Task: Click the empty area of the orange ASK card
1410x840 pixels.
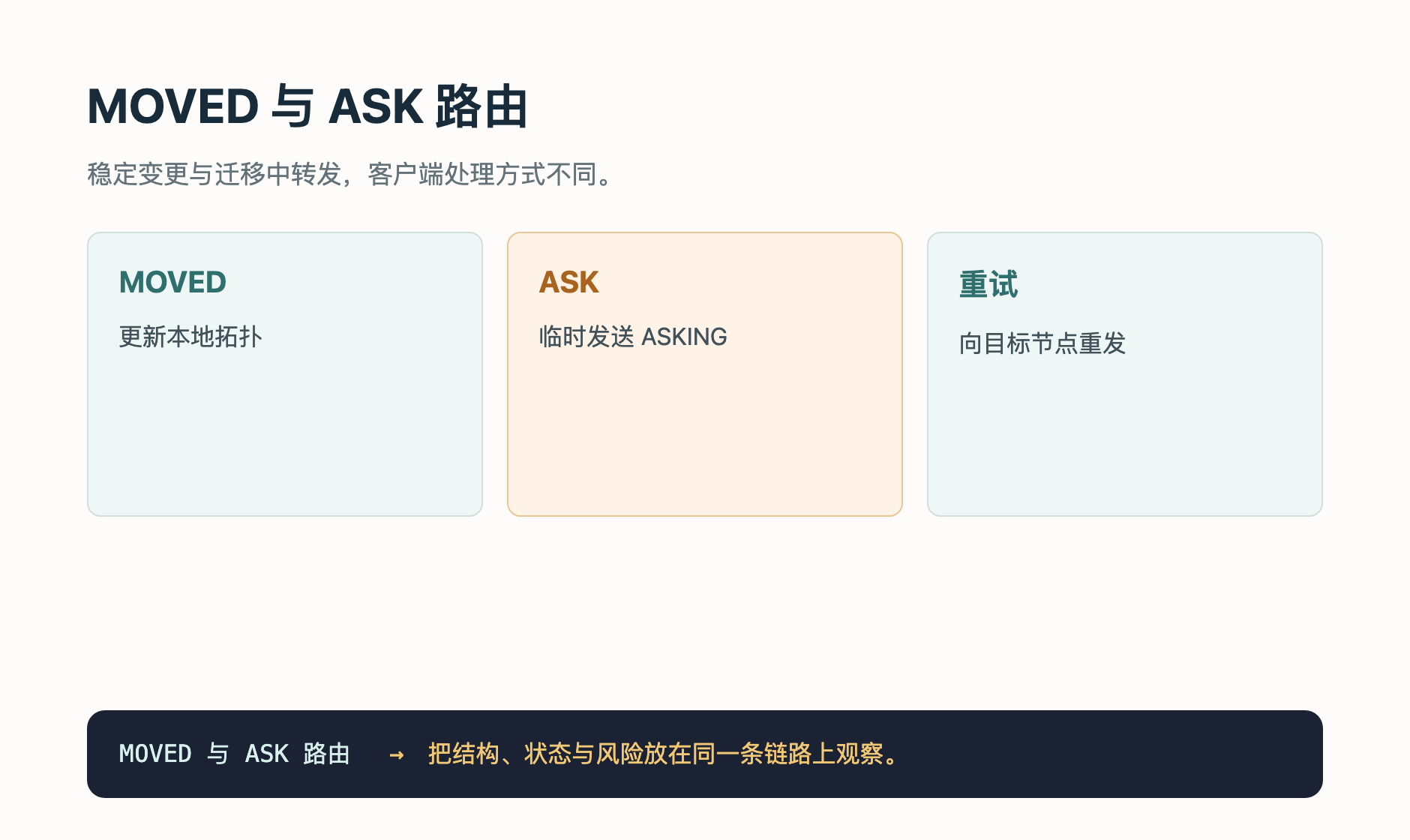Action: 705,435
